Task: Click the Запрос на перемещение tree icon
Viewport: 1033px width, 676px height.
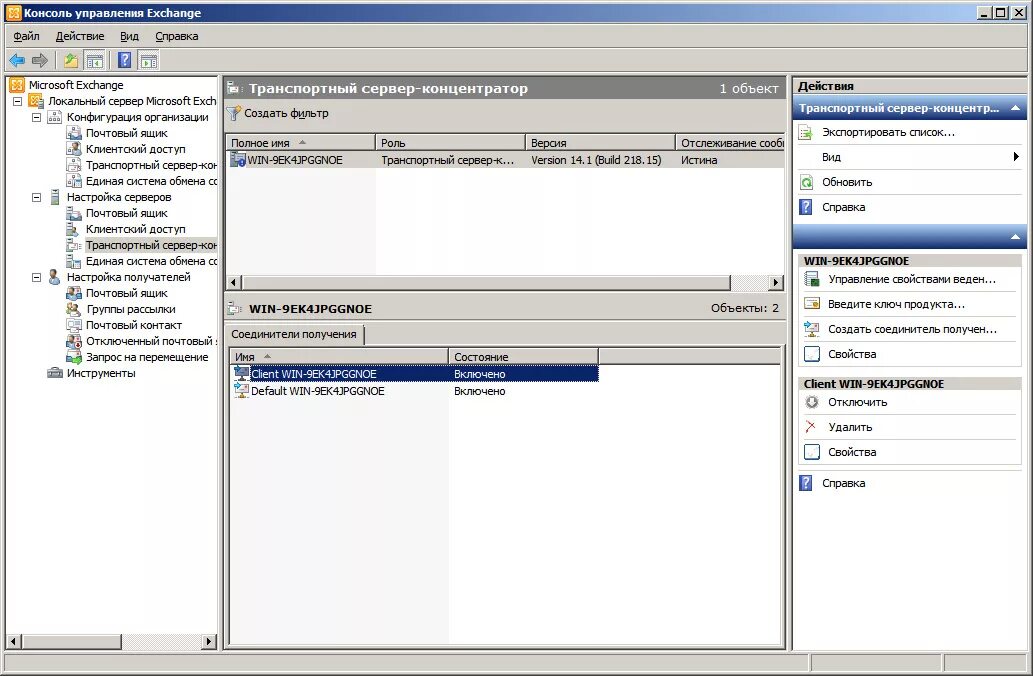Action: coord(74,357)
